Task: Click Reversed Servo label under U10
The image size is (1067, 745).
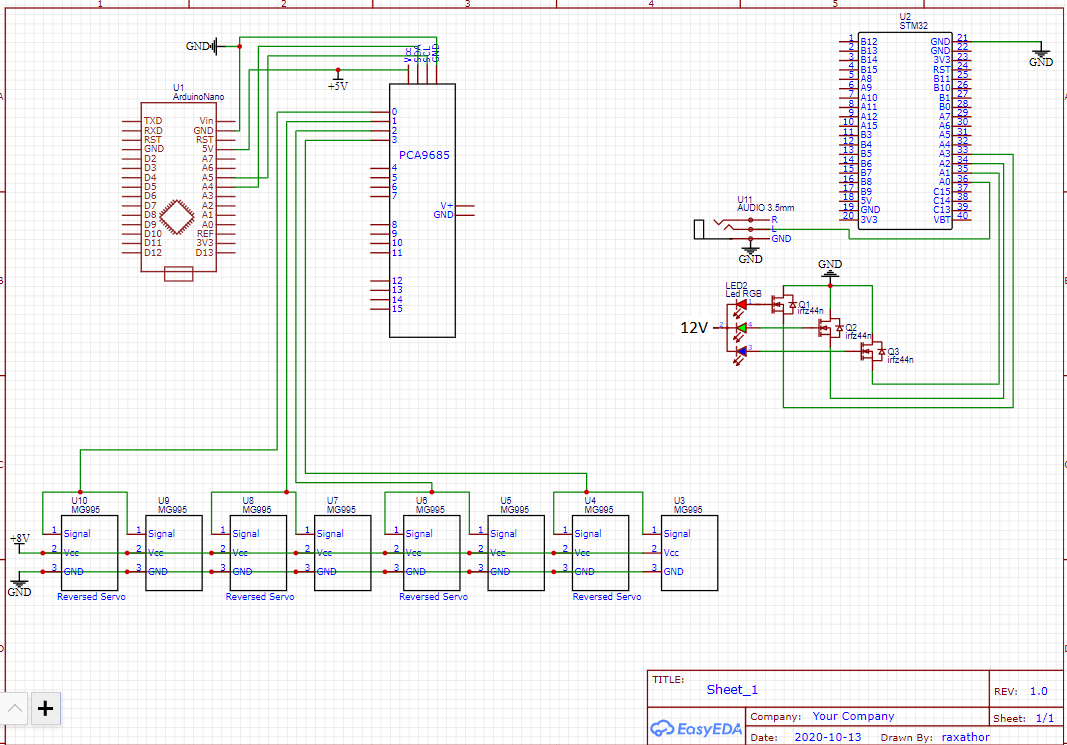Action: [x=91, y=597]
